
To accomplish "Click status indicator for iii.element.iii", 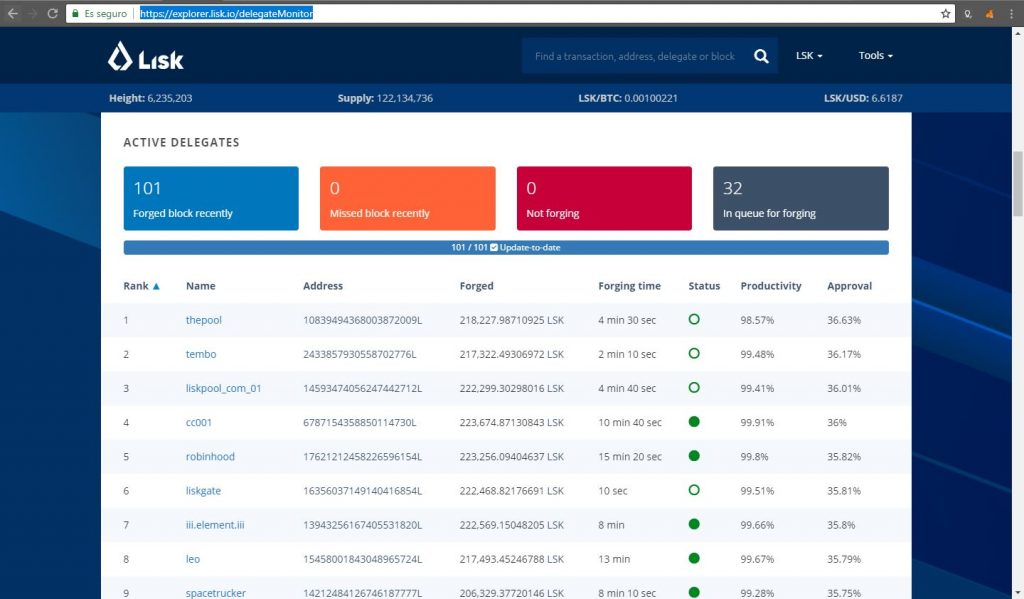I will [694, 524].
